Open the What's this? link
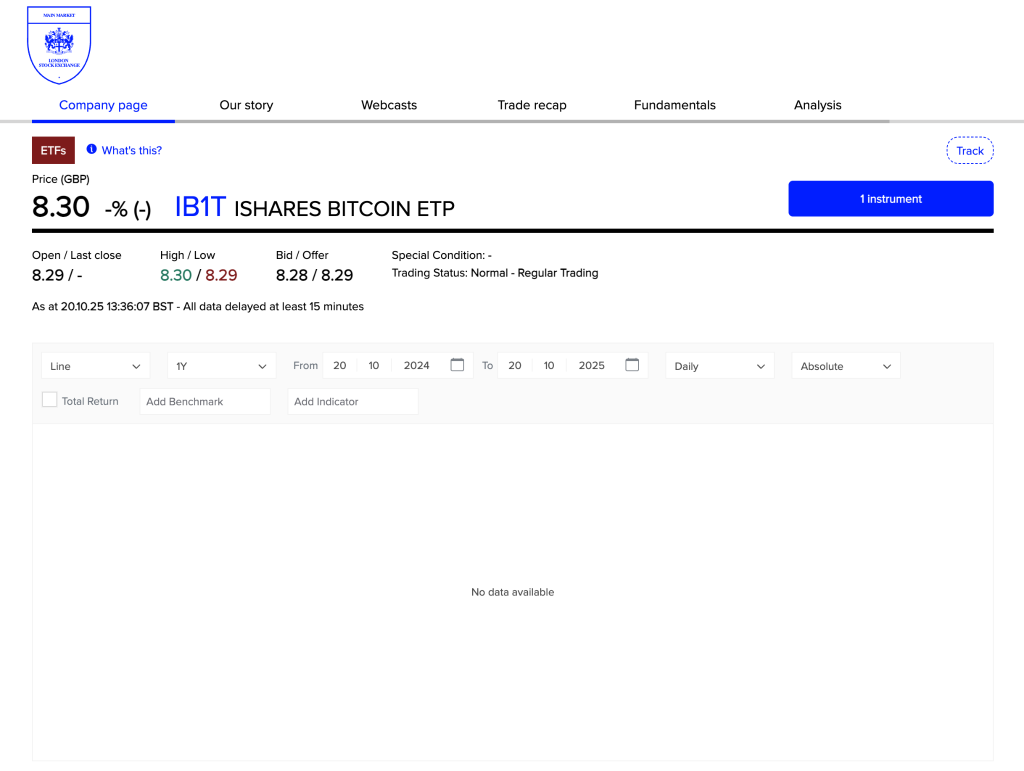This screenshot has width=1024, height=771. [132, 151]
